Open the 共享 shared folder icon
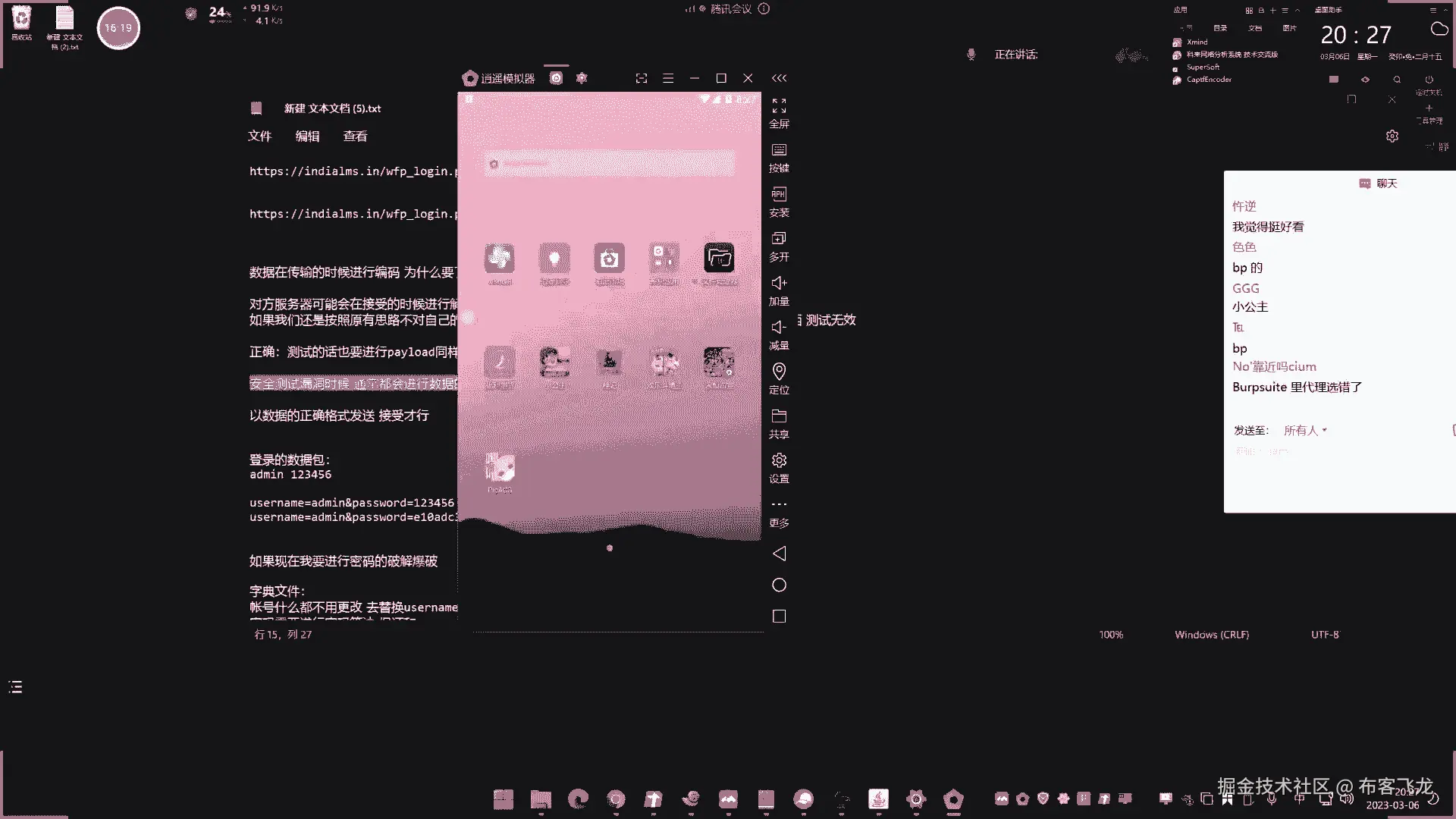Screen dimensions: 1456x819 coord(779,416)
